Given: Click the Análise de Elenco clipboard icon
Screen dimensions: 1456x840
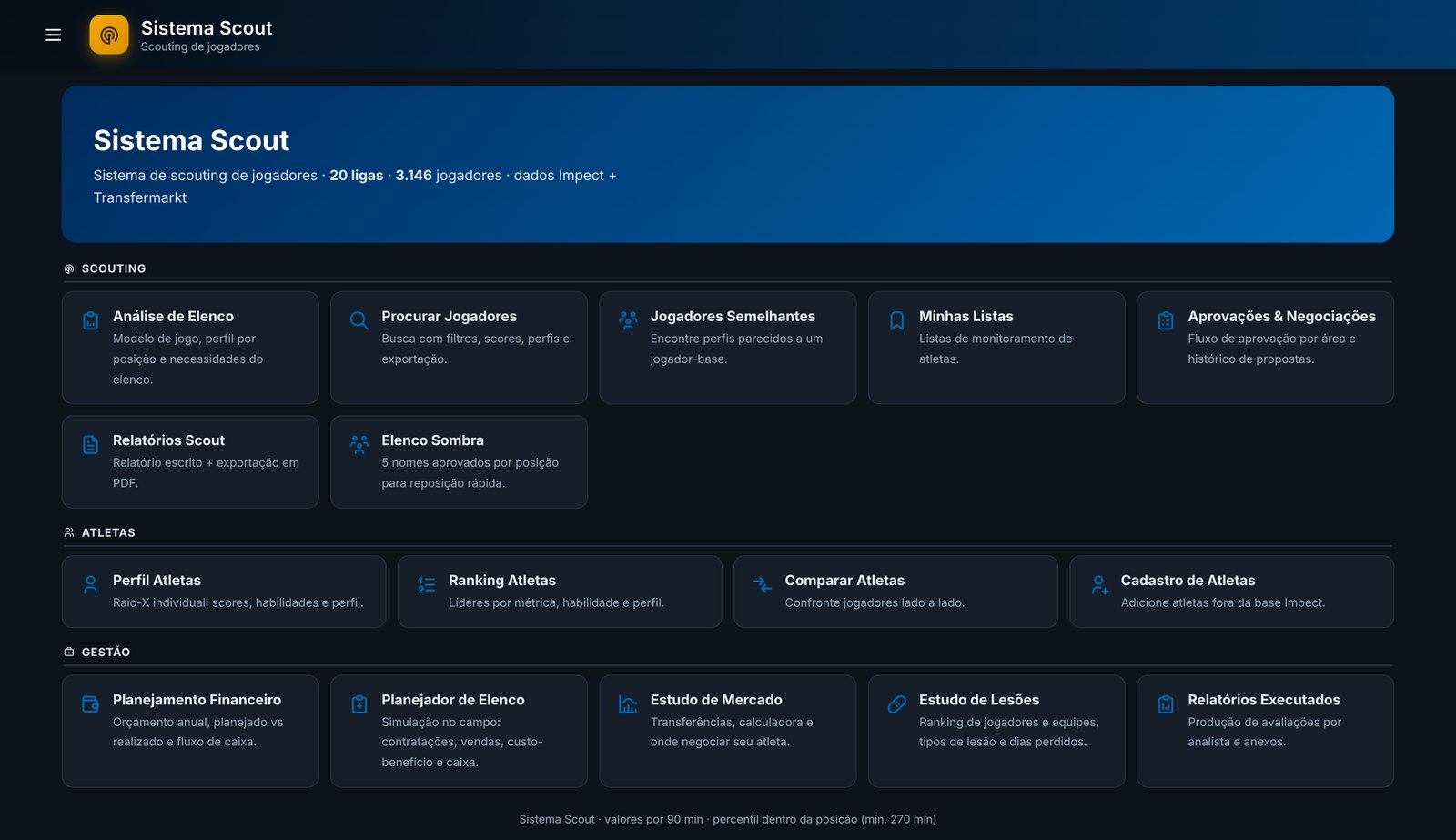Looking at the screenshot, I should click(91, 320).
